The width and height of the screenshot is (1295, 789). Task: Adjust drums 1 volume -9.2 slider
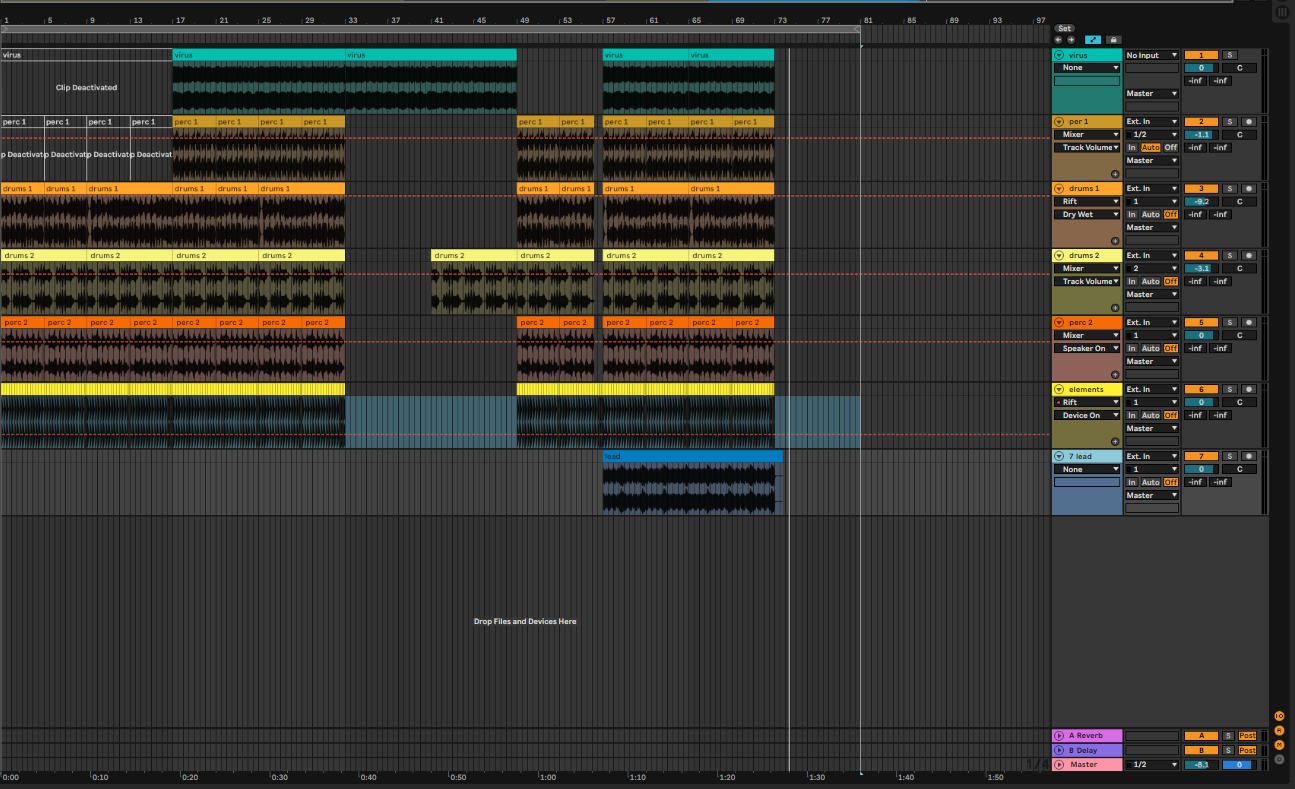tap(1201, 201)
